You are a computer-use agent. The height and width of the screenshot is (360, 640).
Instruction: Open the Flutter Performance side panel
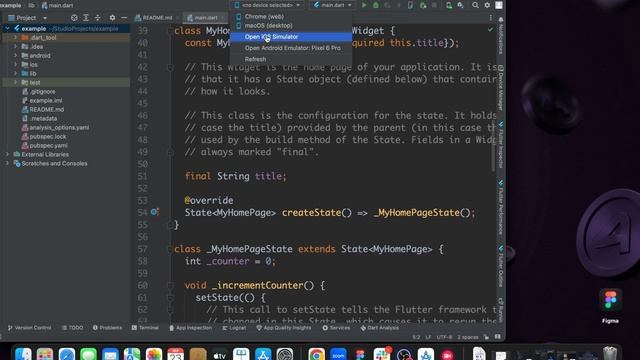tap(501, 207)
